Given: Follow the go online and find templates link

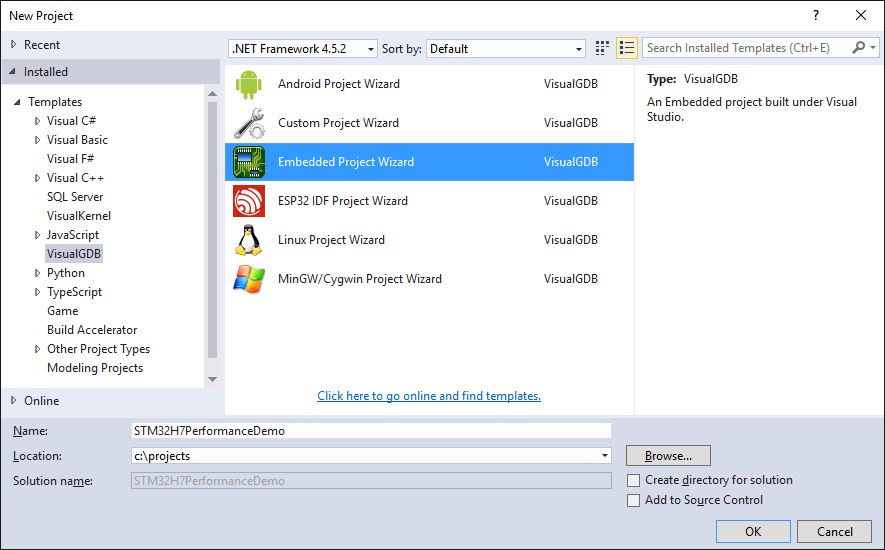Looking at the screenshot, I should pos(429,396).
